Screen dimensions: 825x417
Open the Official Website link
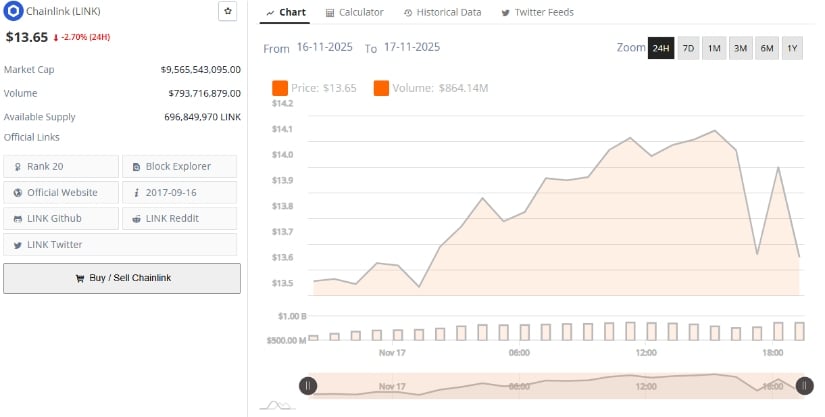(x=61, y=192)
